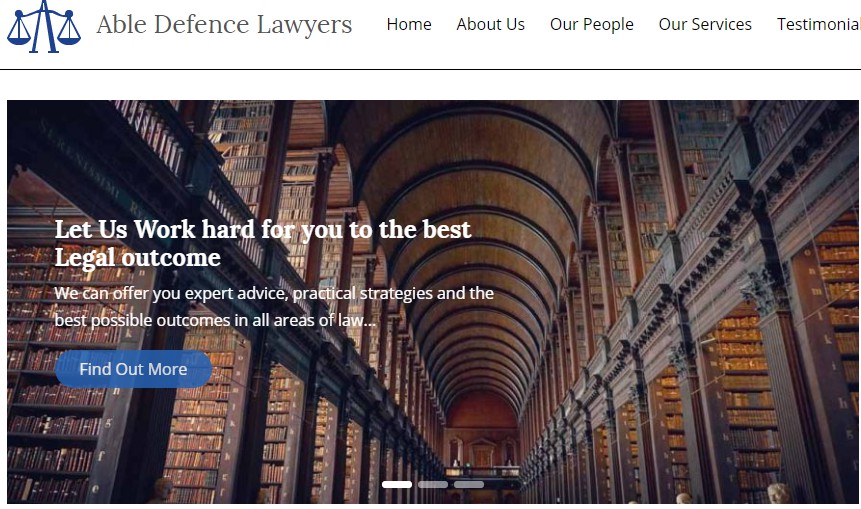Click the Able Defence Lawyers site title
Image resolution: width=861 pixels, height=509 pixels.
pos(224,24)
